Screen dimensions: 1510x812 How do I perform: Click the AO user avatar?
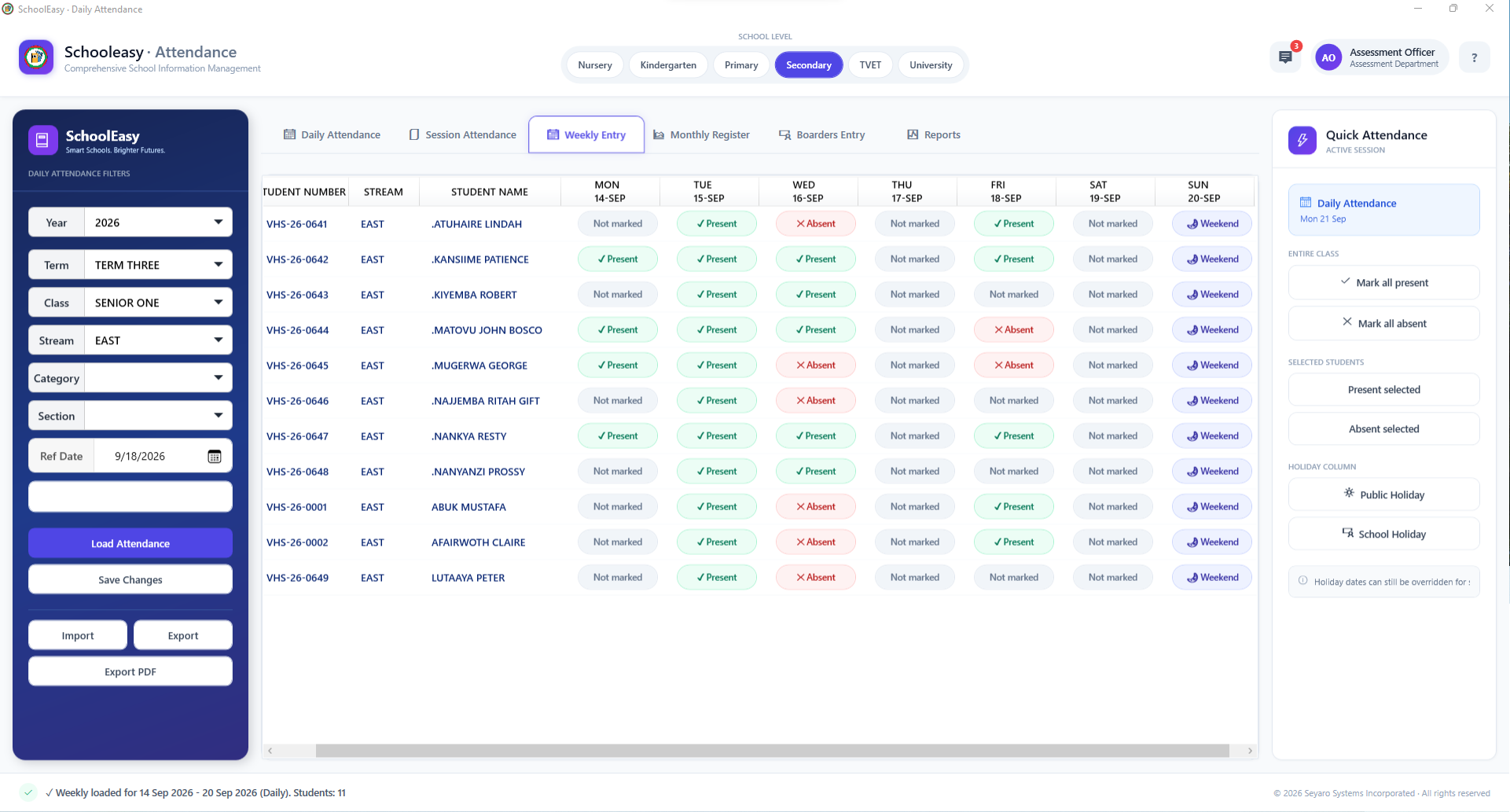pos(1328,57)
